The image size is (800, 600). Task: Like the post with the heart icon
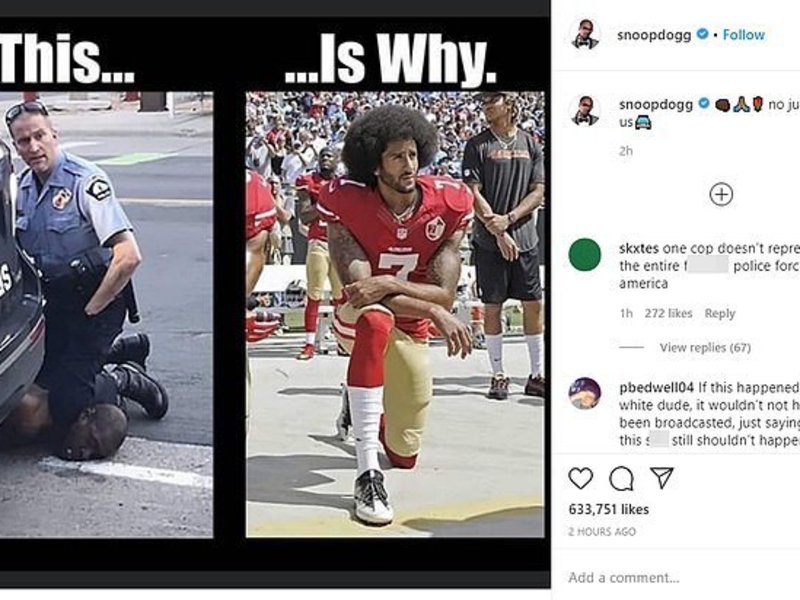(581, 478)
